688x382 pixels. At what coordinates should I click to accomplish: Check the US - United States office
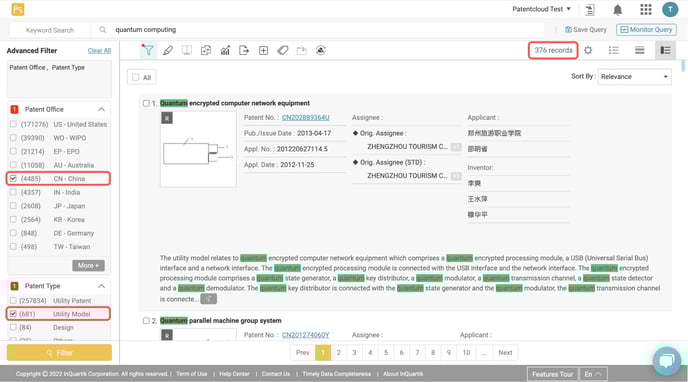point(13,124)
